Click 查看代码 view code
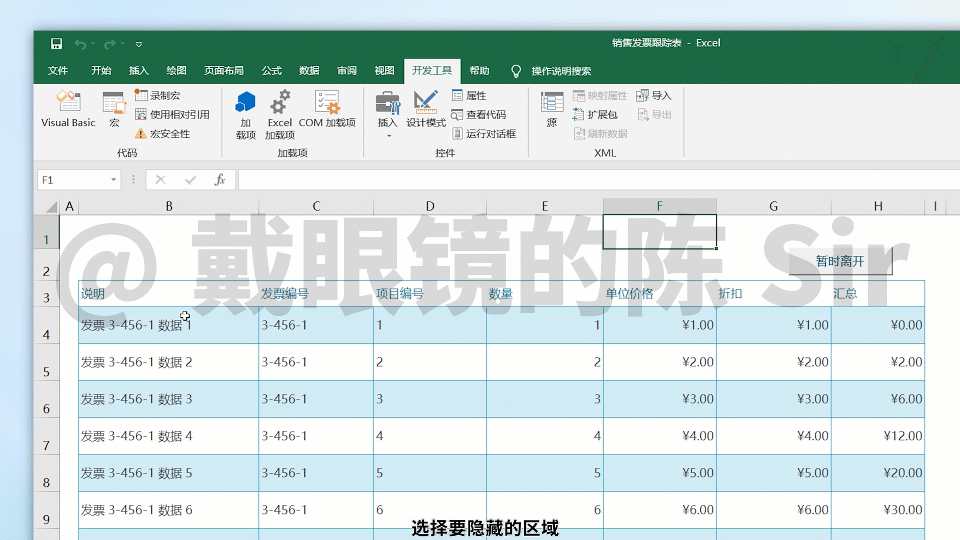The height and width of the screenshot is (540, 960). click(x=479, y=114)
